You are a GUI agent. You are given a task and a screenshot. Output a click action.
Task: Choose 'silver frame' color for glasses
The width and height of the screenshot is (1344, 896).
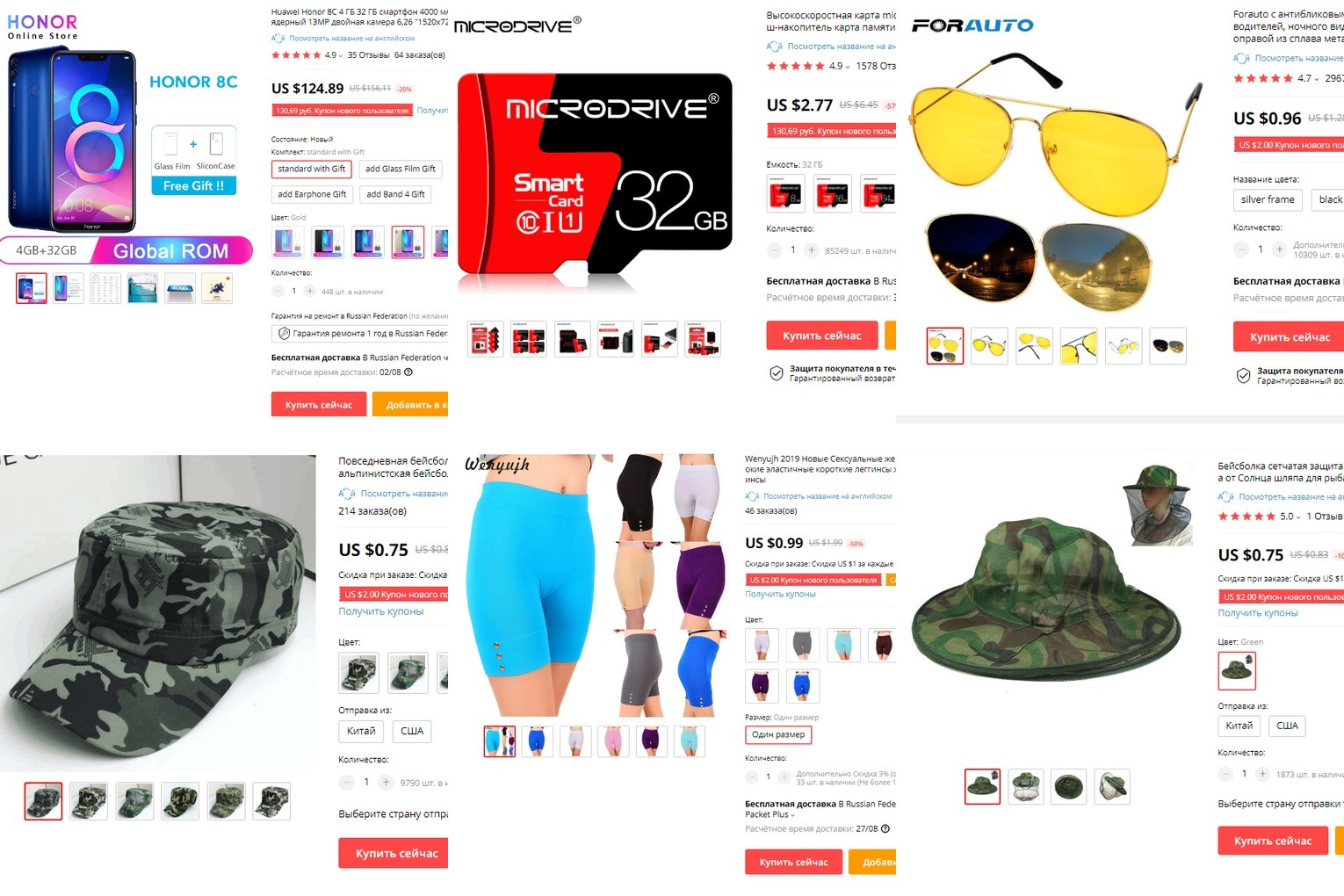tap(1268, 199)
